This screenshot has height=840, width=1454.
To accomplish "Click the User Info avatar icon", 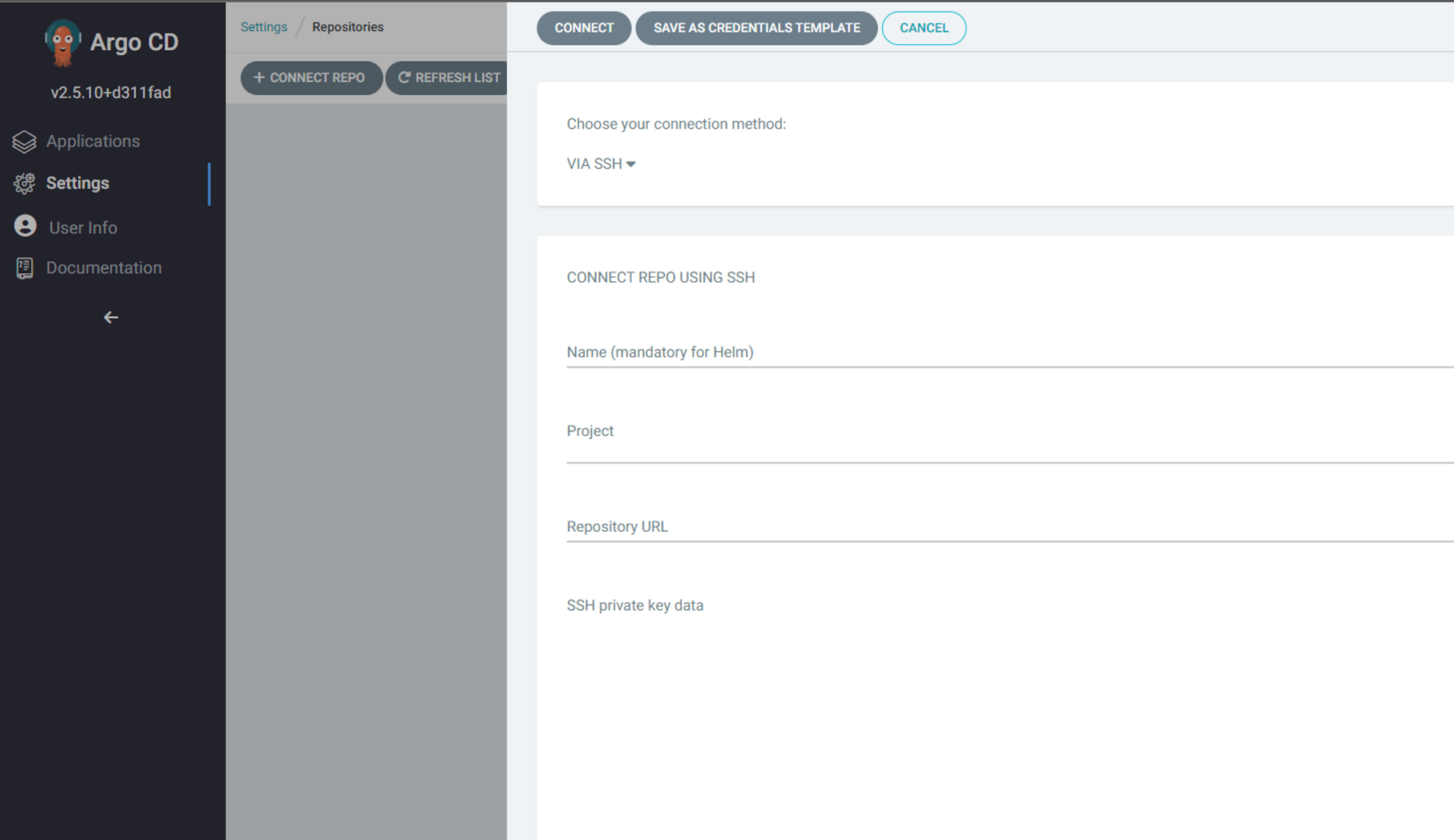I will click(25, 226).
